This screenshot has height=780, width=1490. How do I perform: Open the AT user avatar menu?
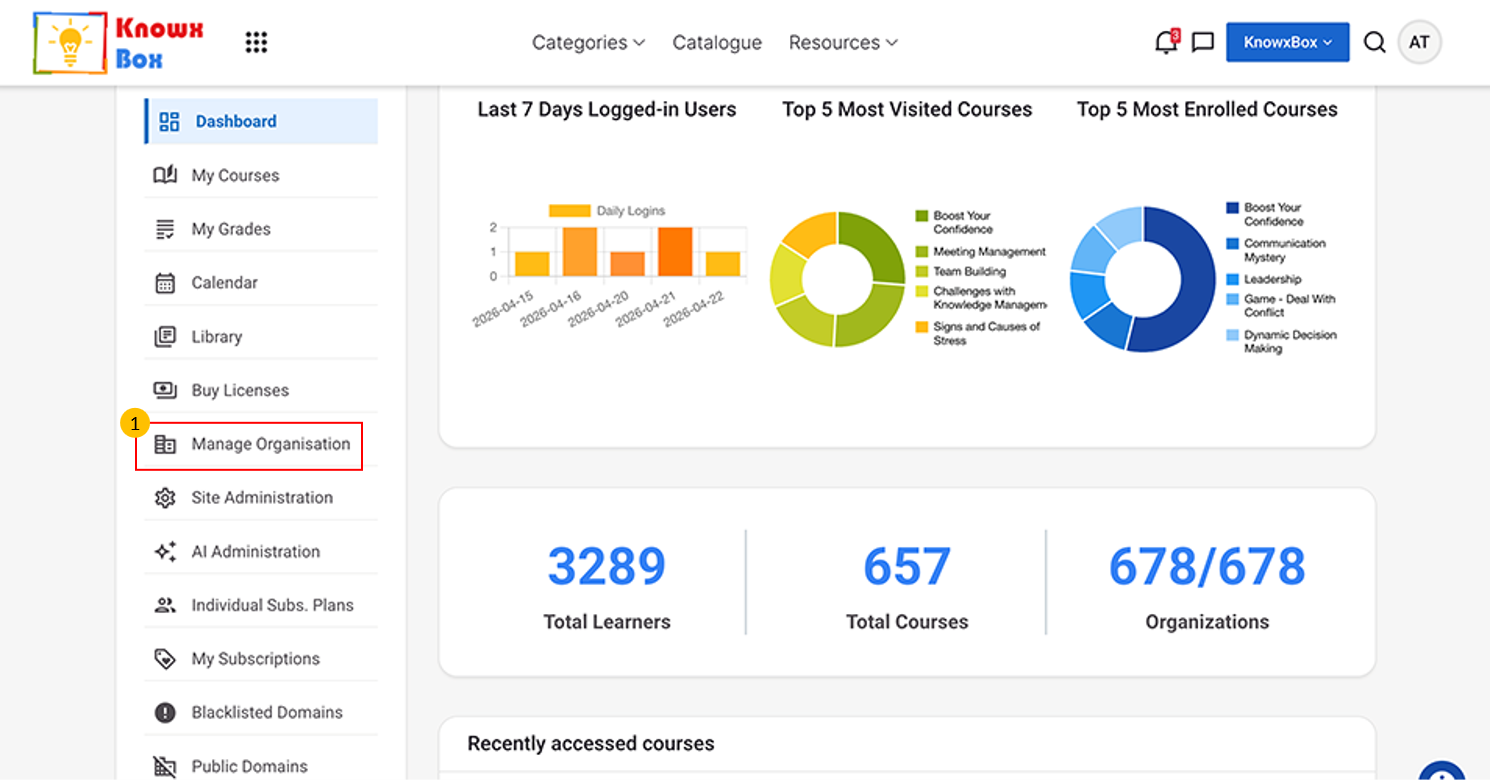coord(1419,42)
